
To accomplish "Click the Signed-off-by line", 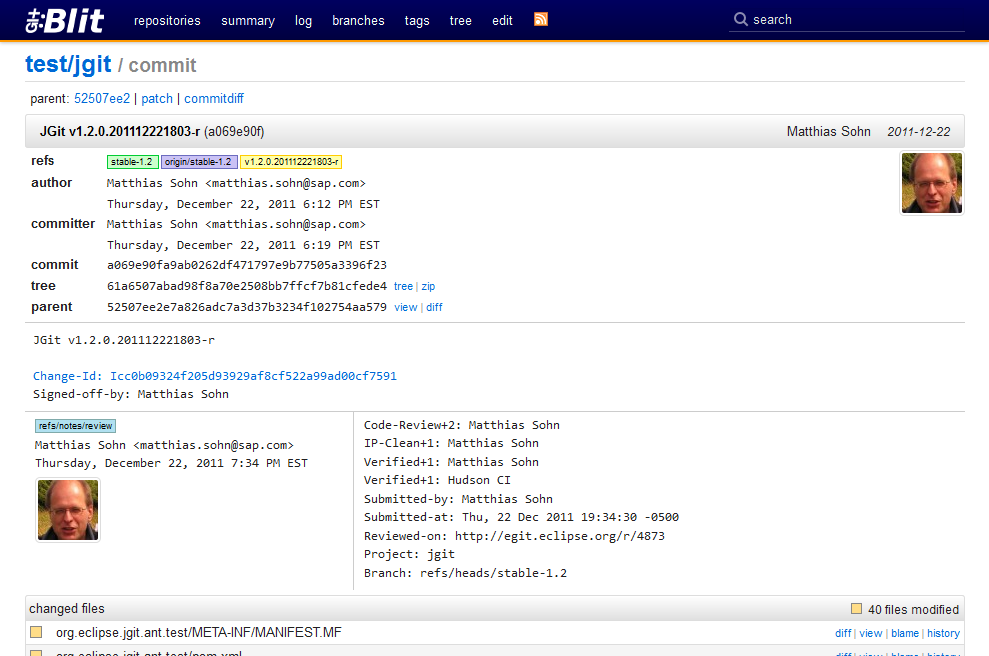I will (x=131, y=394).
